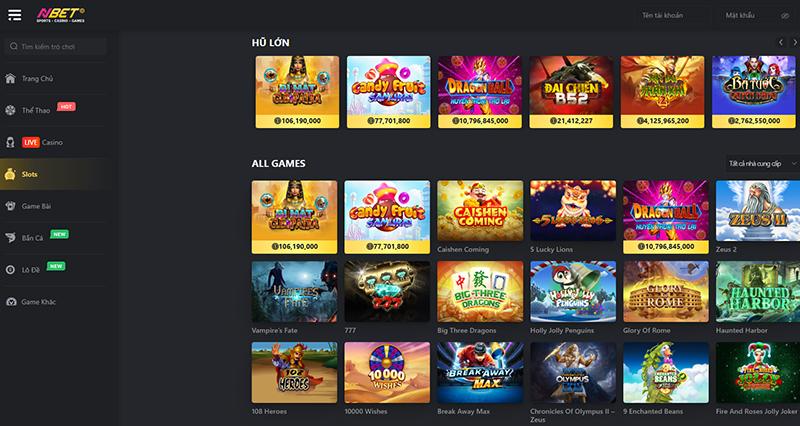
Task: Click the Game Bài cards icon
Action: (x=10, y=206)
